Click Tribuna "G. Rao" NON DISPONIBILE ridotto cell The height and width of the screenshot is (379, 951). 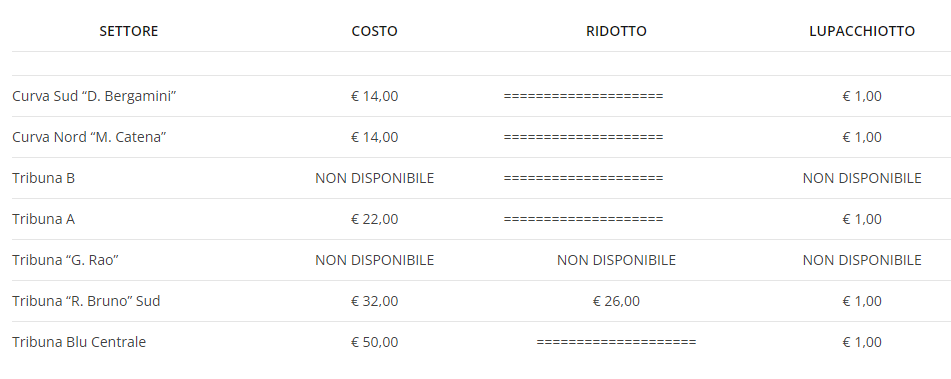coord(616,260)
